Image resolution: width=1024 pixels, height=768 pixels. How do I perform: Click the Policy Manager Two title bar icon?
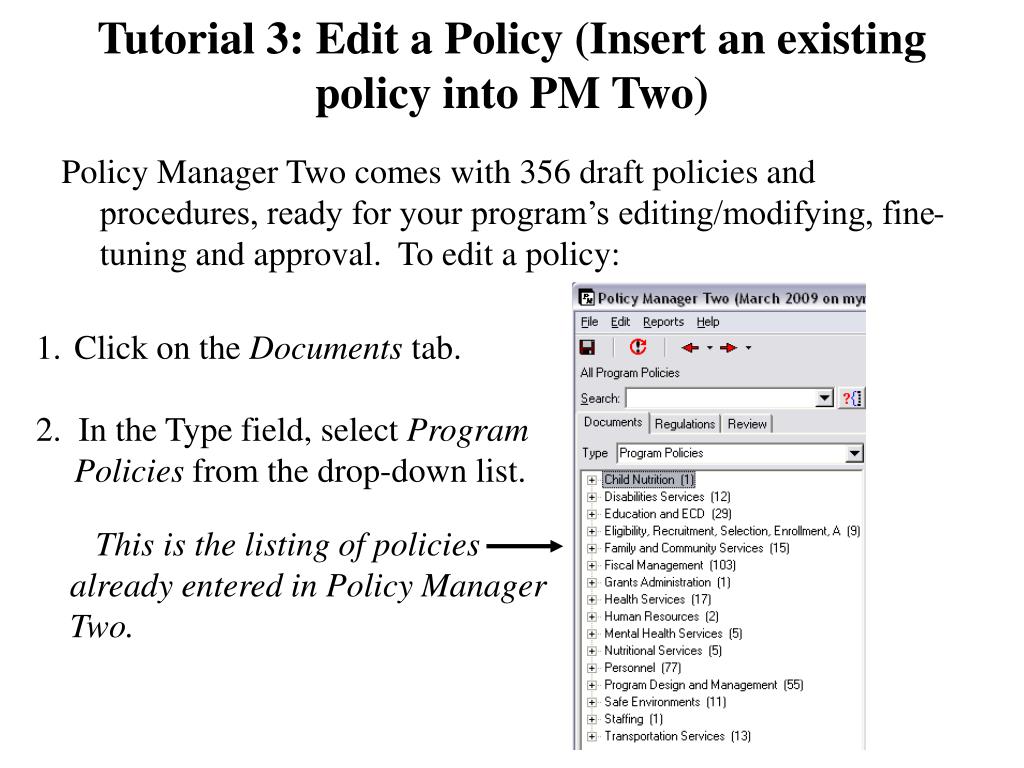point(587,298)
